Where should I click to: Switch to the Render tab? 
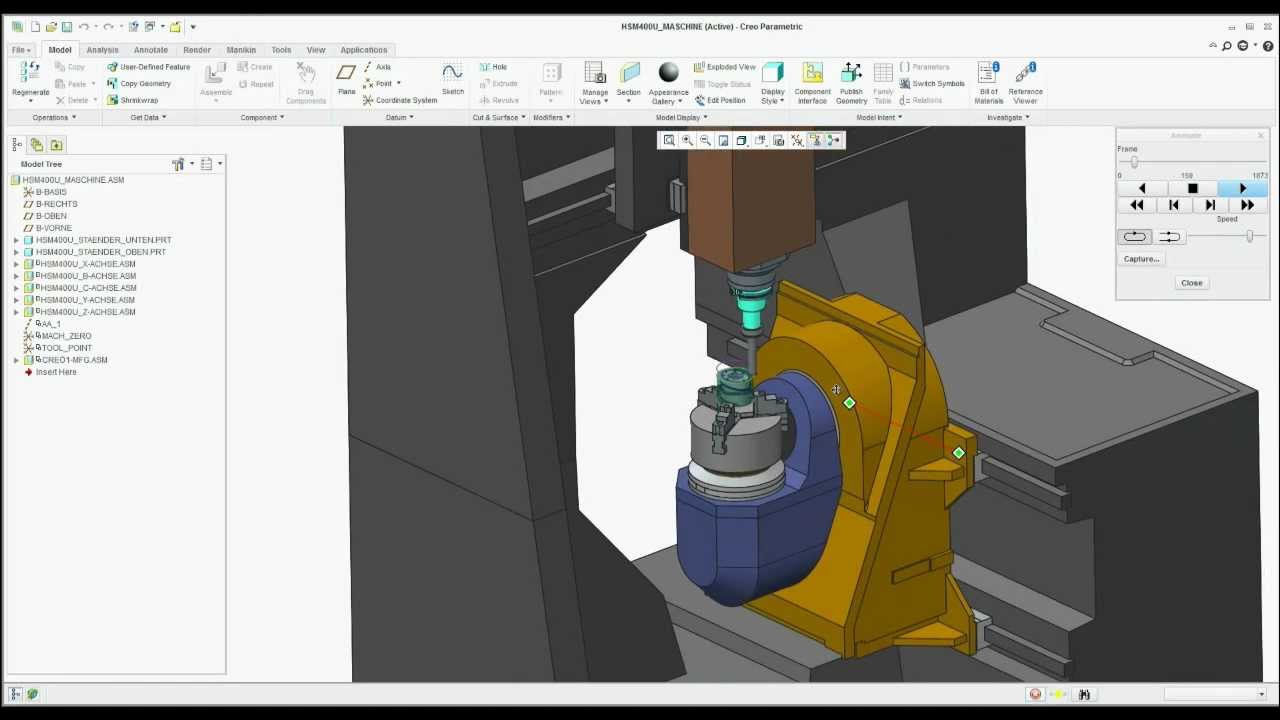[197, 50]
